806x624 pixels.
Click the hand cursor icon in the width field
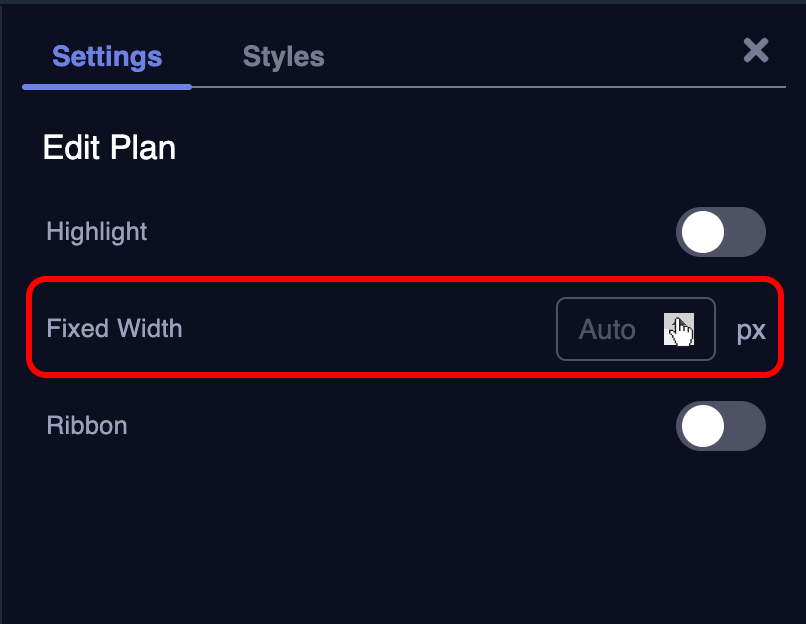680,330
